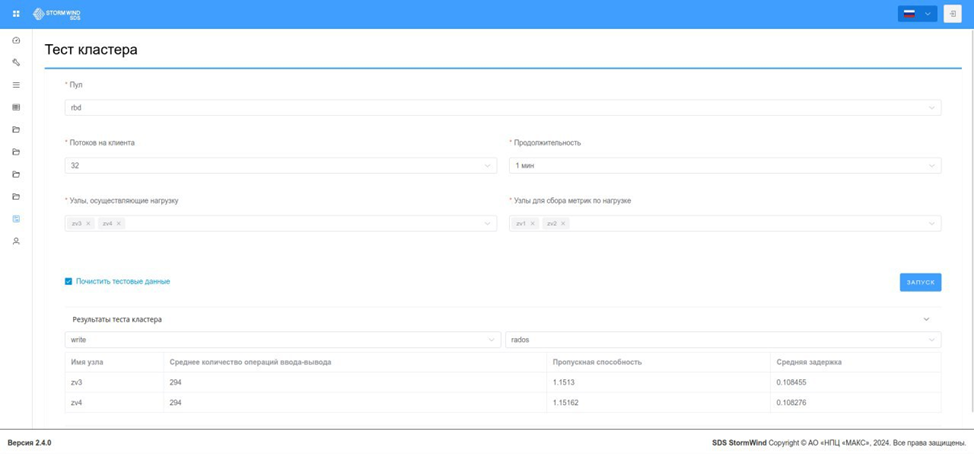Open the first folder icon below the table icon
The image size is (974, 454).
(x=16, y=130)
